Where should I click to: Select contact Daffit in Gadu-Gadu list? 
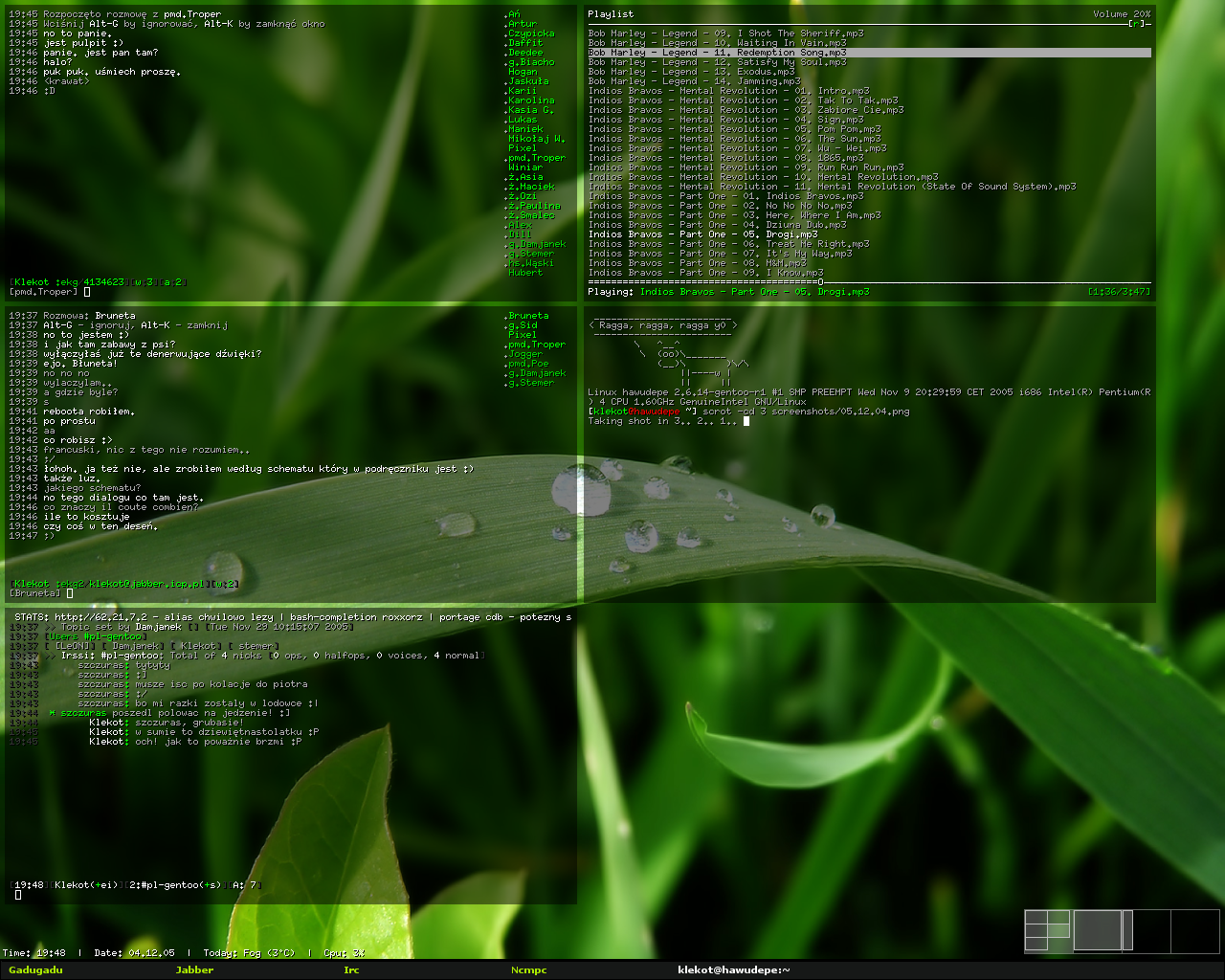click(525, 43)
